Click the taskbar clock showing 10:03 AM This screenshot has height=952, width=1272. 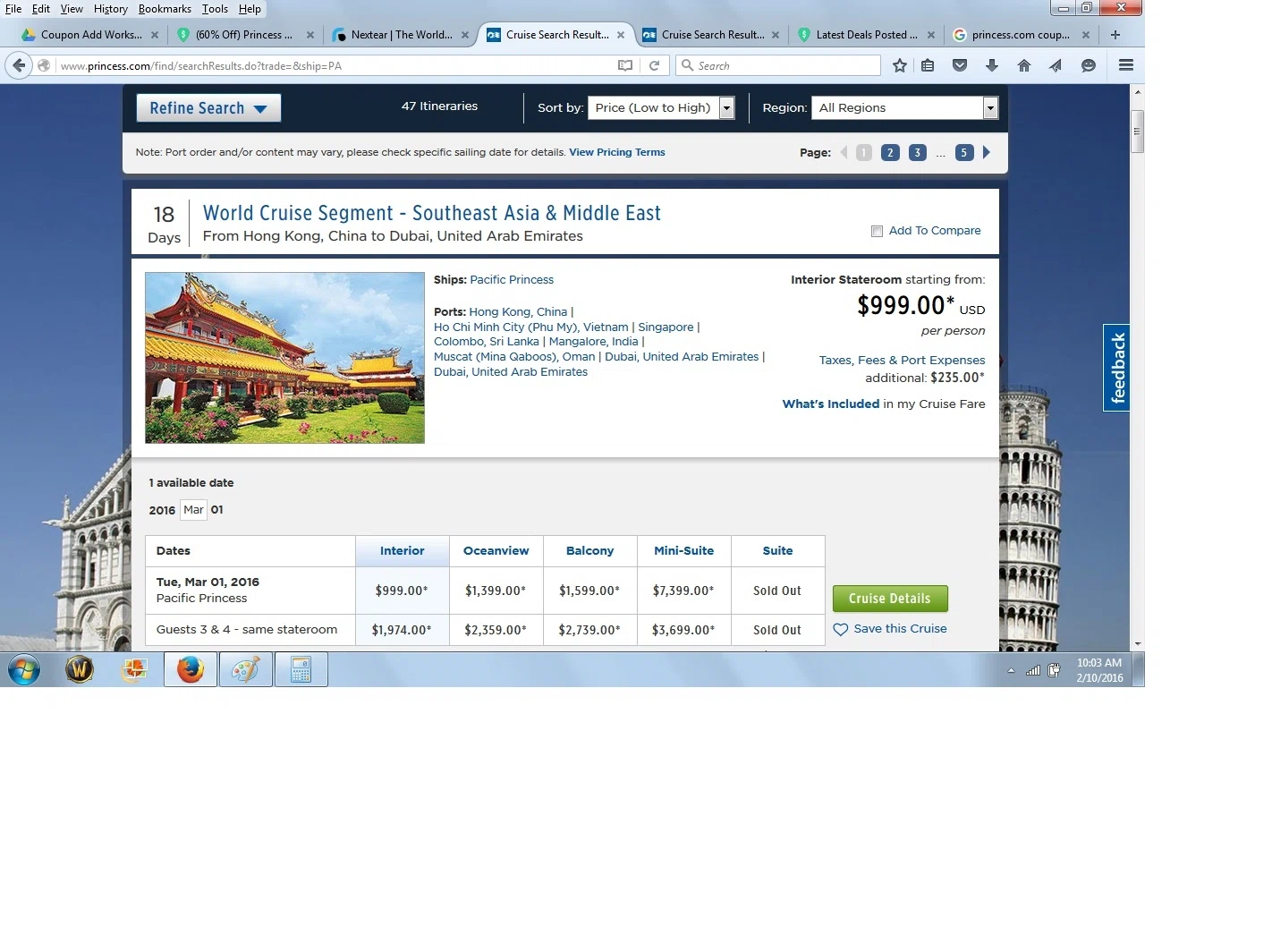point(1099,670)
